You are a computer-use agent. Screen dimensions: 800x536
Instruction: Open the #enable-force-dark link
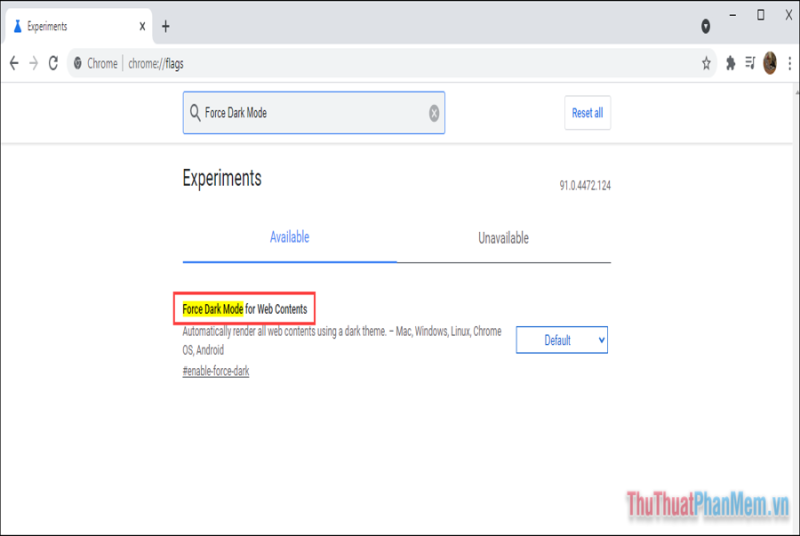[216, 371]
